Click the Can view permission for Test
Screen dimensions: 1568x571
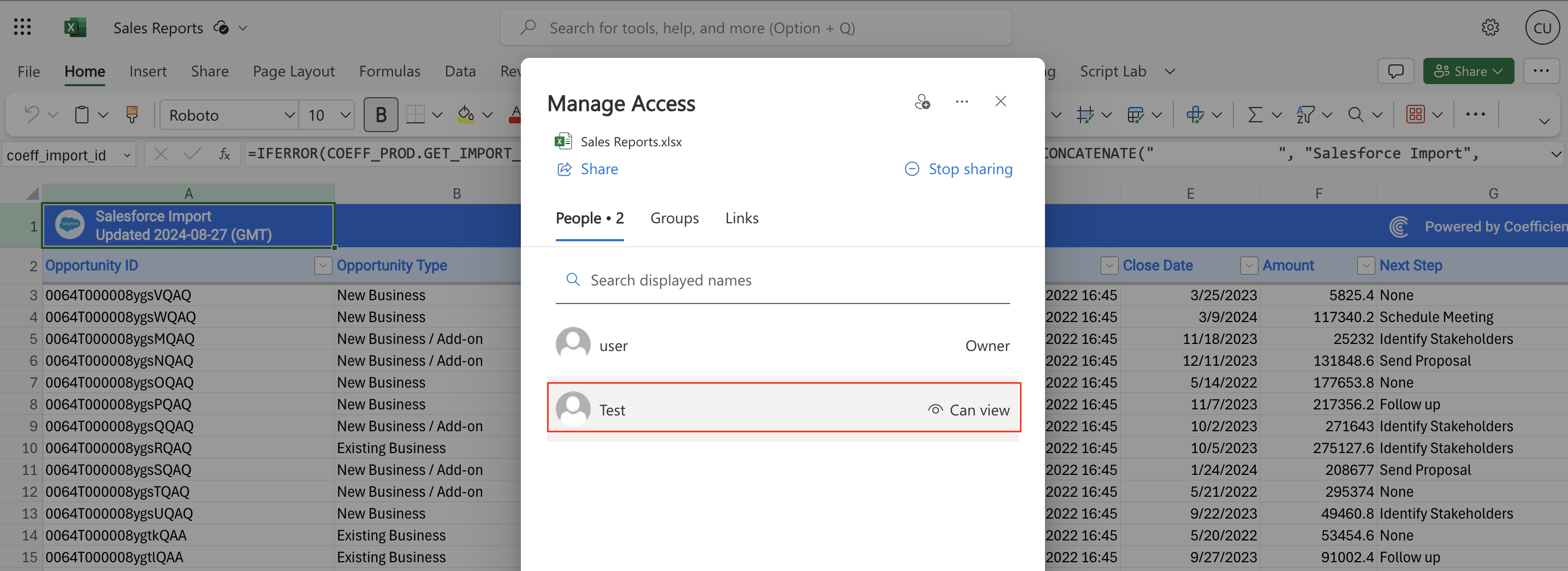tap(969, 411)
